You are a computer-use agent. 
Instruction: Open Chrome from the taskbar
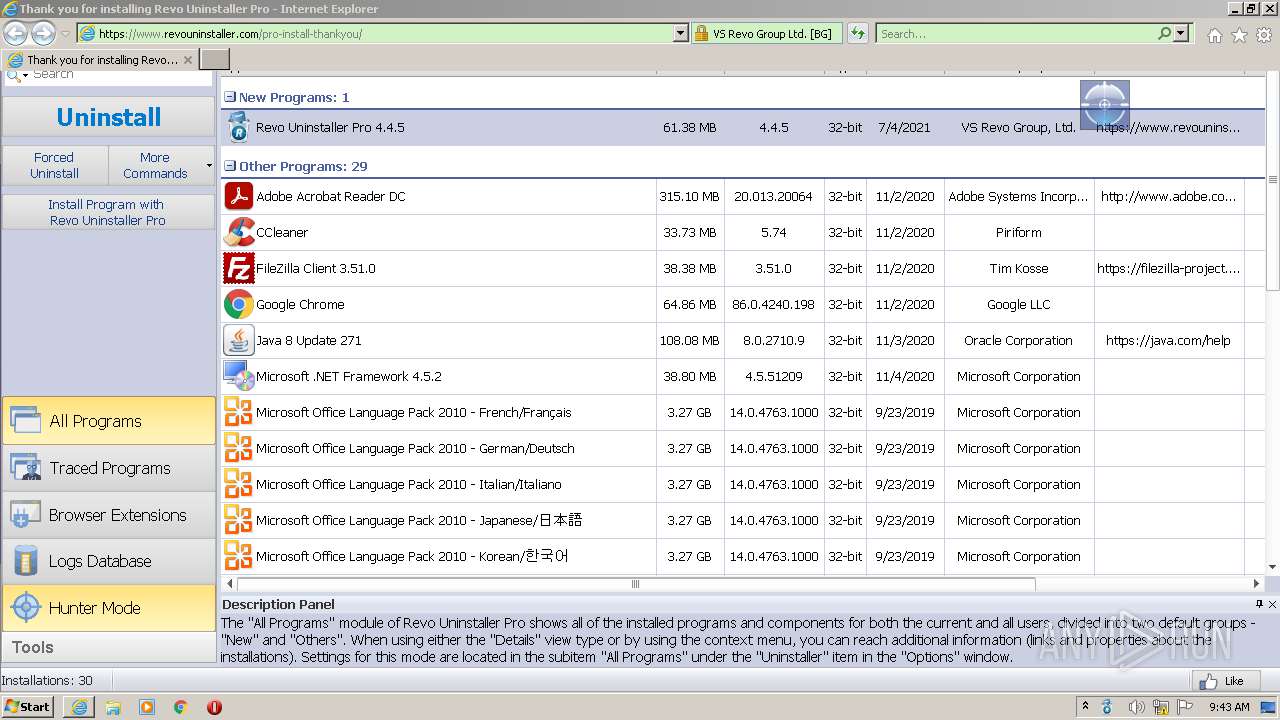pyautogui.click(x=180, y=707)
